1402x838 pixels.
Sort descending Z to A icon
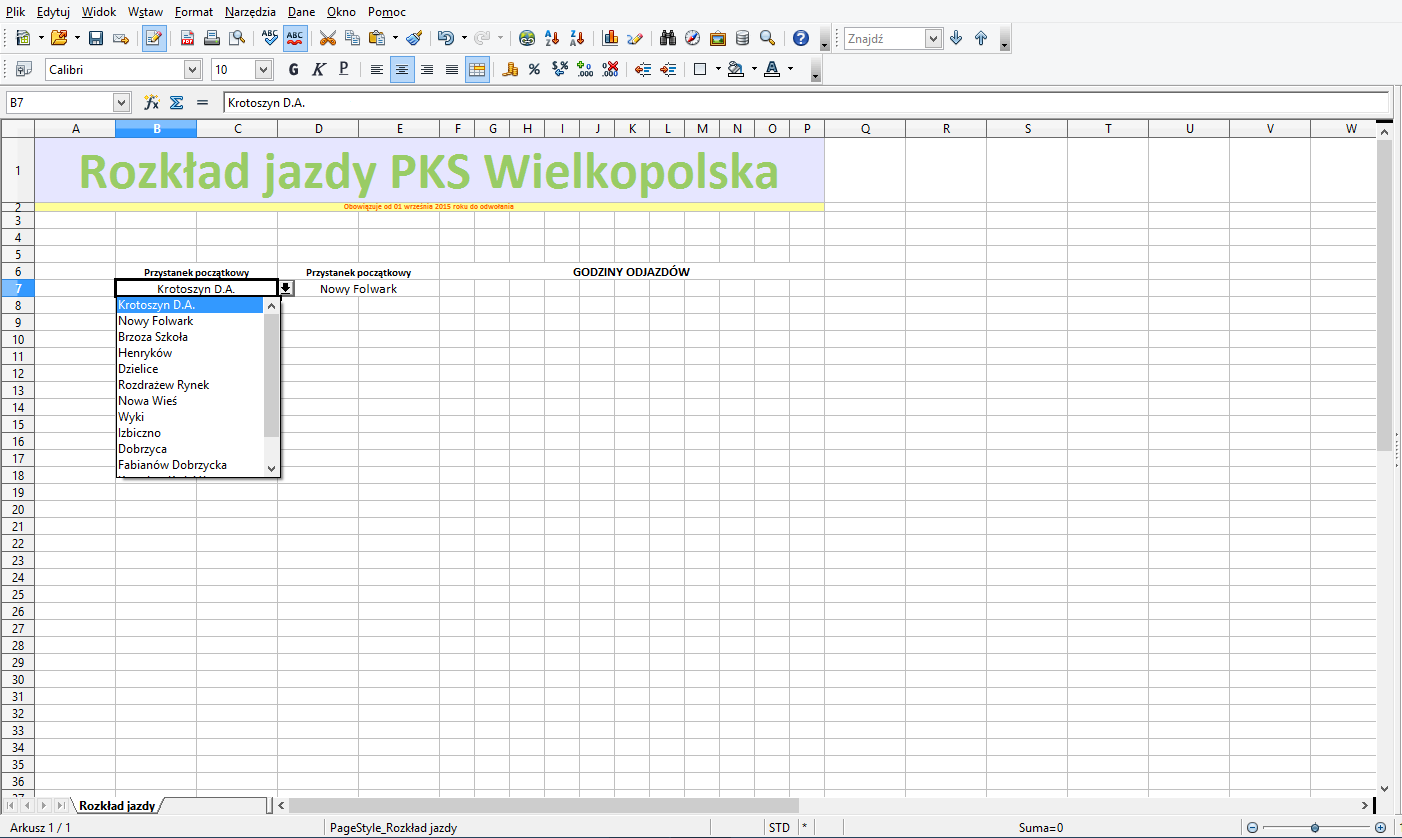point(577,38)
